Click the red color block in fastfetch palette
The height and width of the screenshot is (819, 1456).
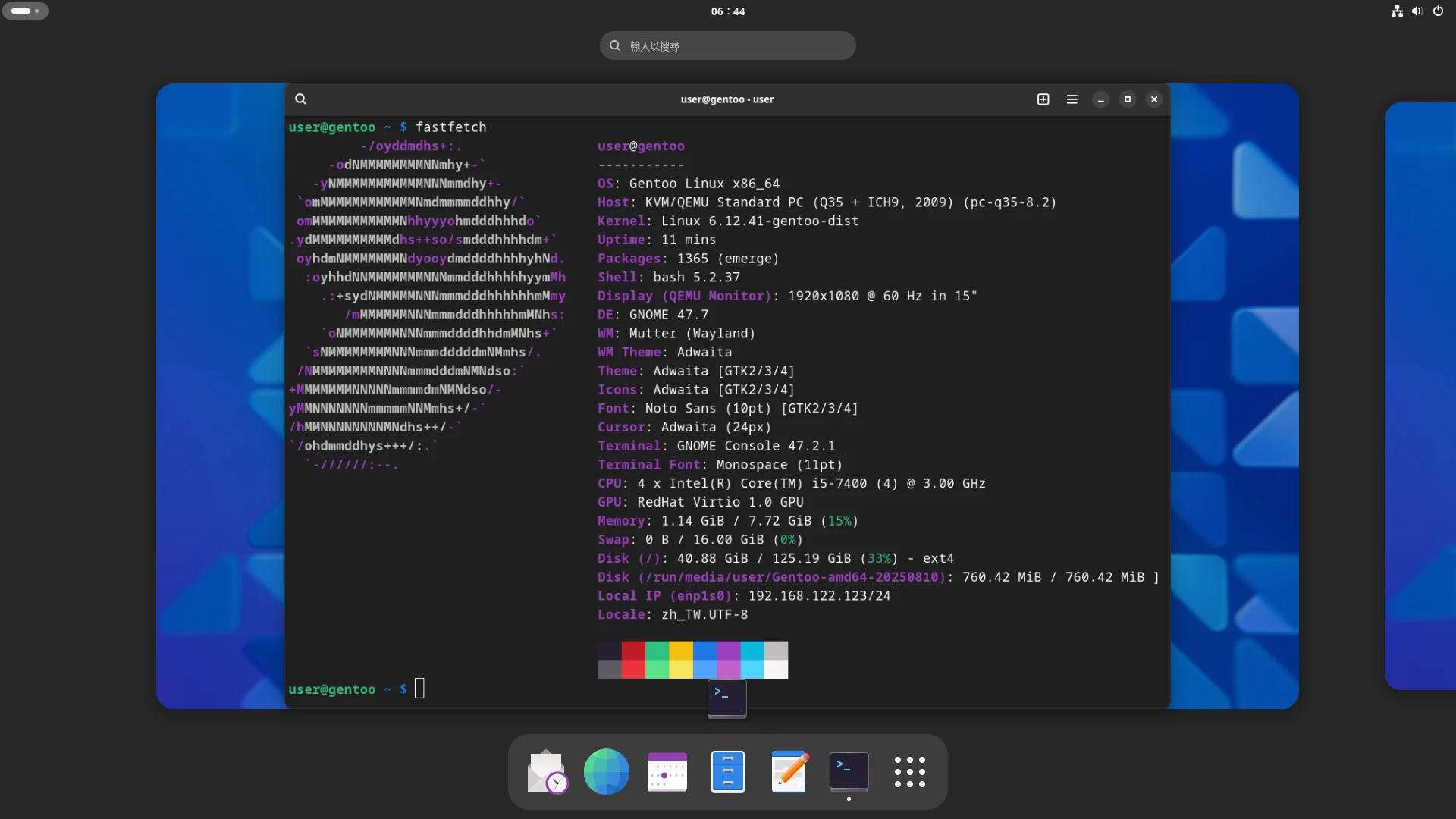[x=633, y=651]
